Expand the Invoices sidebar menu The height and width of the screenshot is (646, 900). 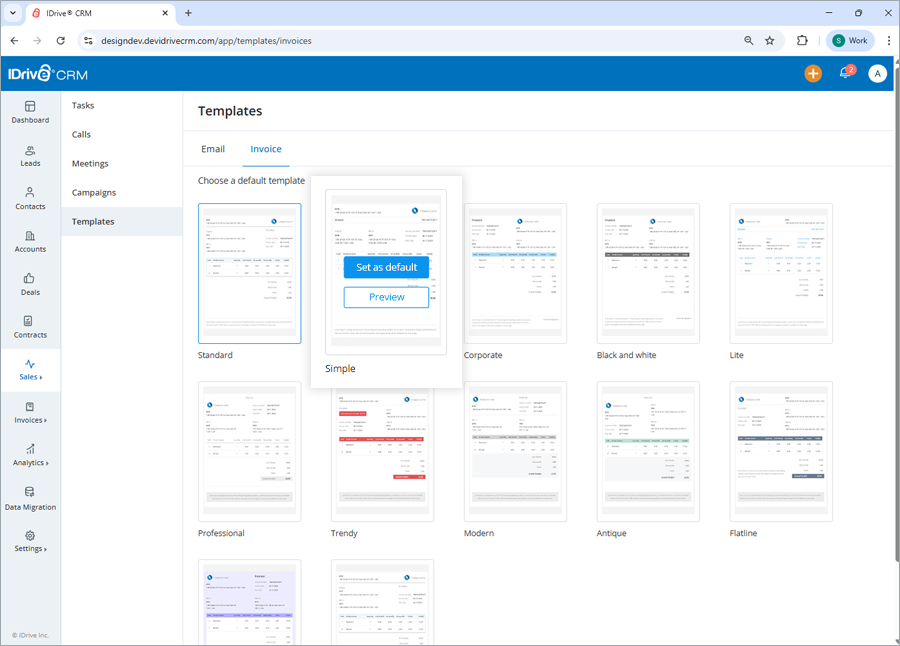tap(30, 414)
